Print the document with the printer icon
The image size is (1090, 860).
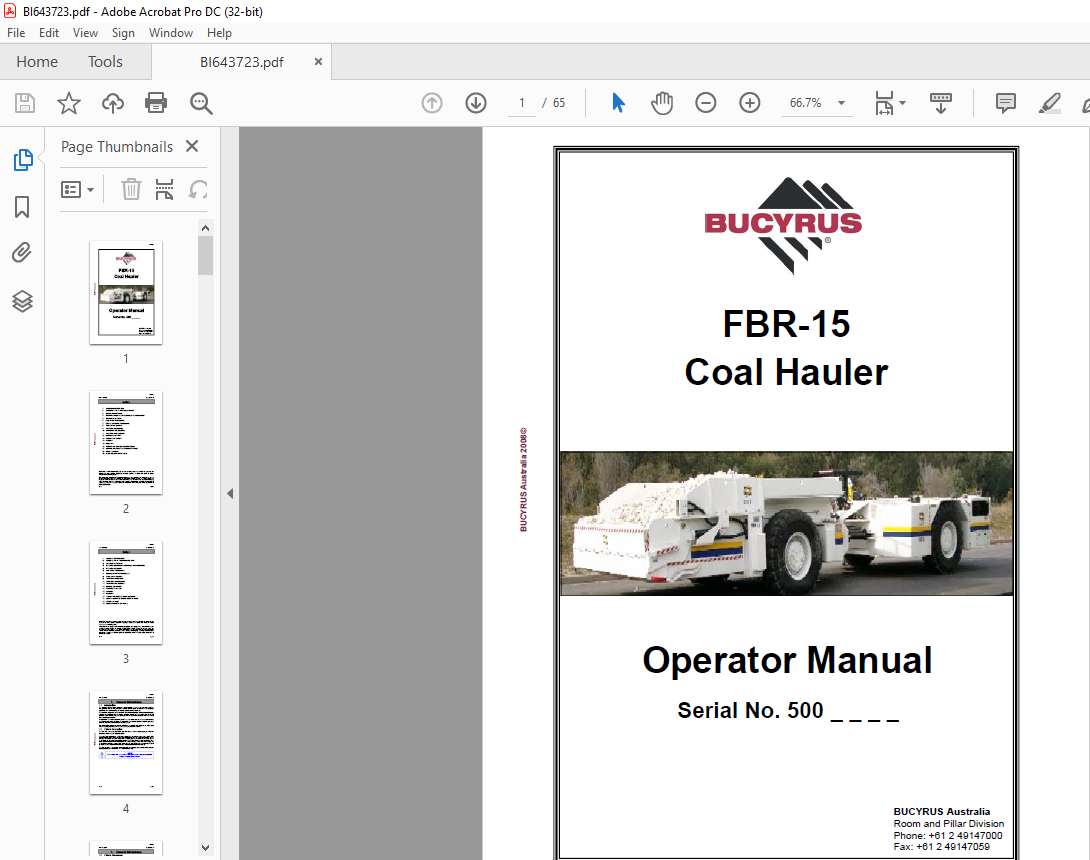[x=156, y=103]
